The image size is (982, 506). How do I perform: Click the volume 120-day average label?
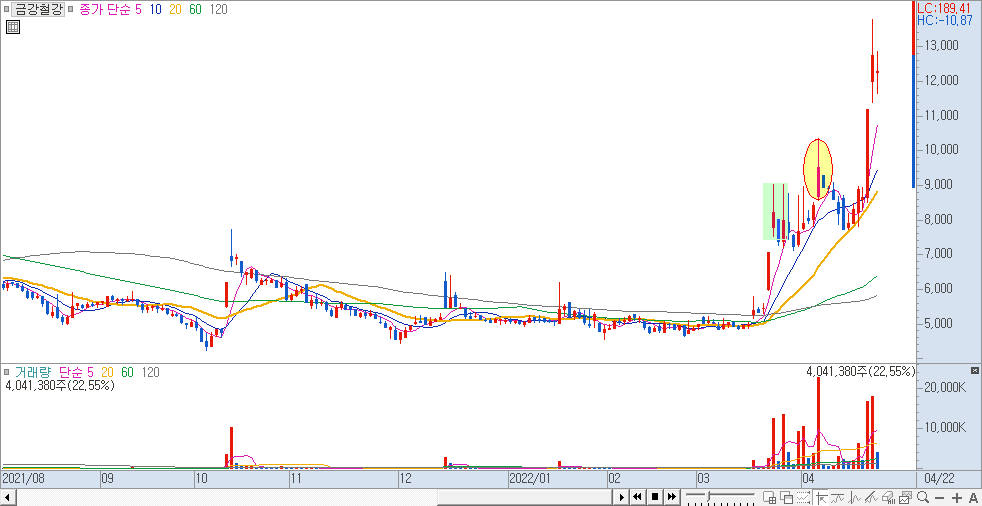(x=150, y=373)
